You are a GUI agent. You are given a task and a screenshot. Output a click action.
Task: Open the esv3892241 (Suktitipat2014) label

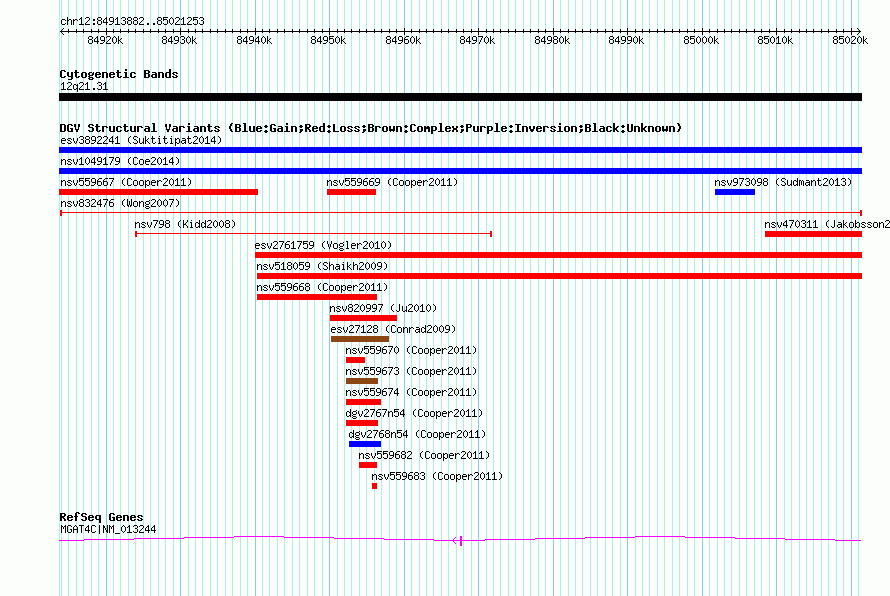141,140
